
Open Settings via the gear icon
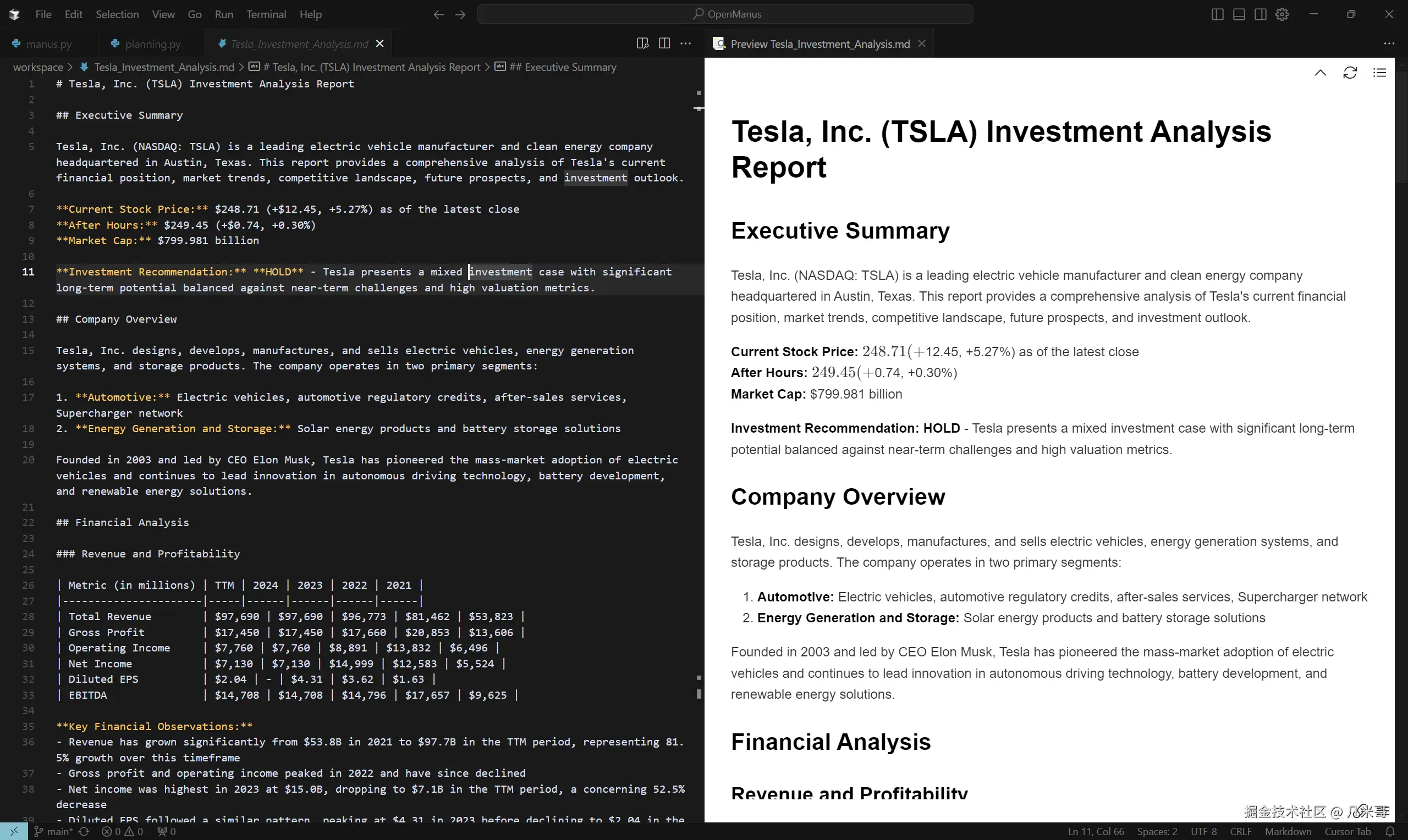coord(1281,14)
